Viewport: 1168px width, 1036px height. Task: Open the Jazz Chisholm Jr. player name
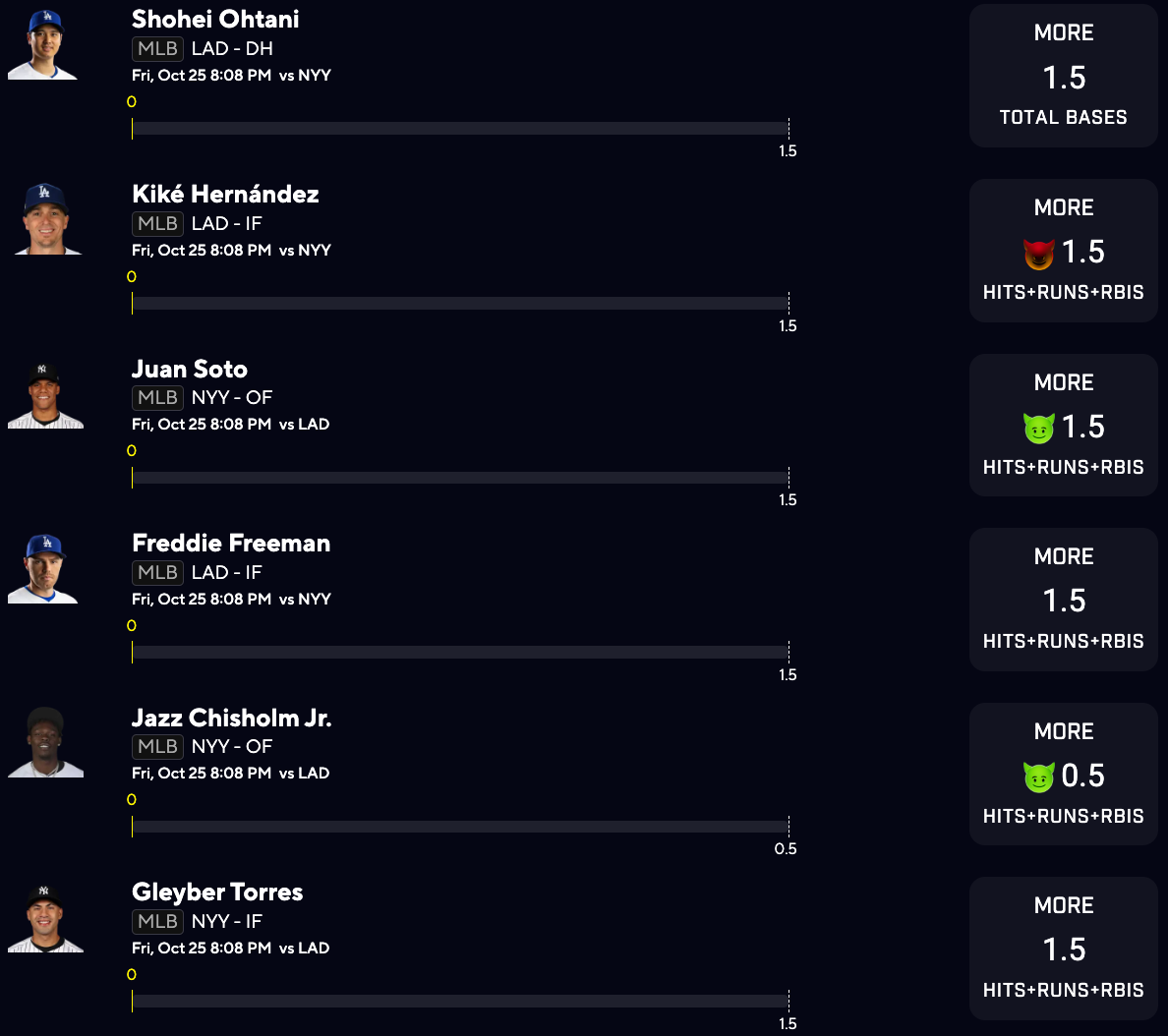coord(232,718)
